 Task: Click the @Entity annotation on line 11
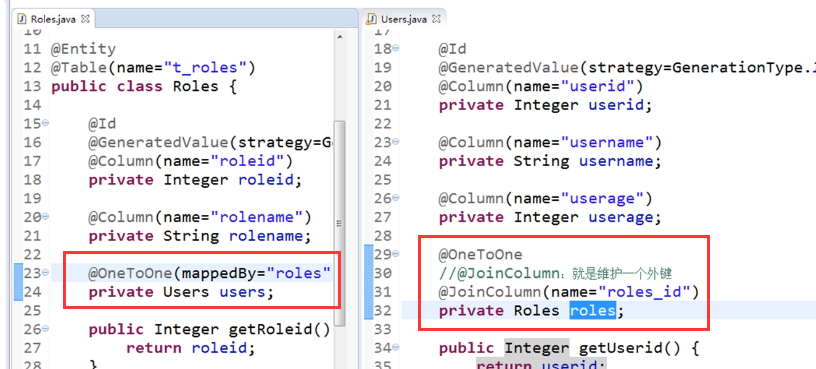tap(83, 49)
